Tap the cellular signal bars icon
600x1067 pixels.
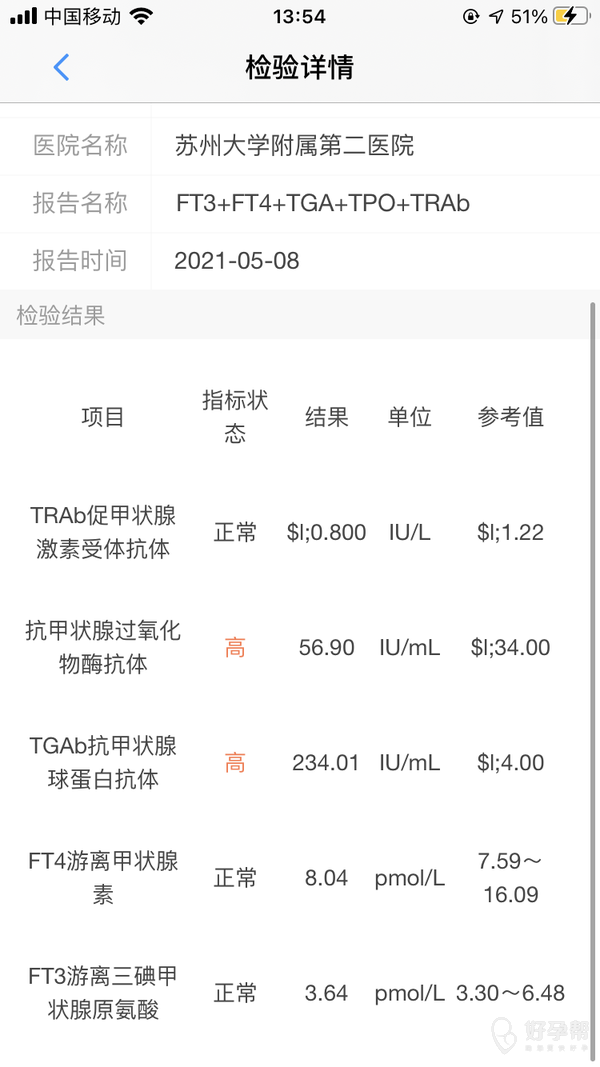[x=23, y=16]
